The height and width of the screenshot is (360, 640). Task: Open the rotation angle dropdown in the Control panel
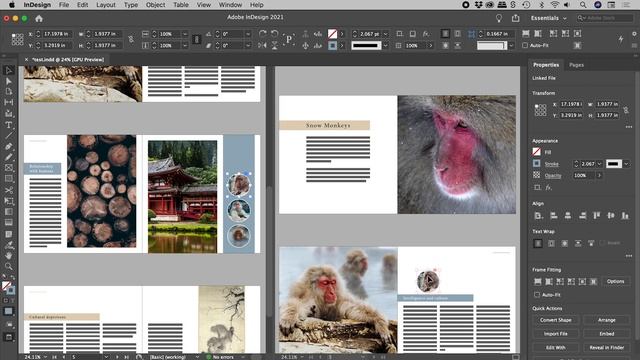pyautogui.click(x=248, y=34)
